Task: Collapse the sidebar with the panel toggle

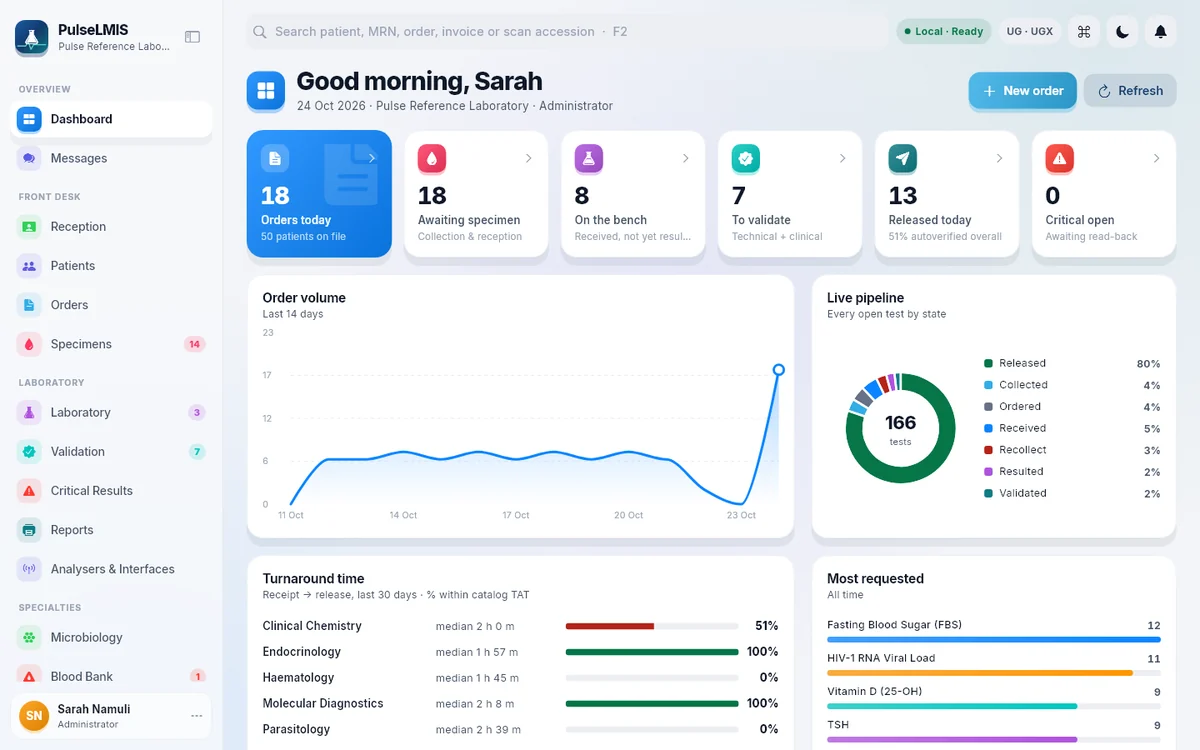Action: tap(193, 37)
